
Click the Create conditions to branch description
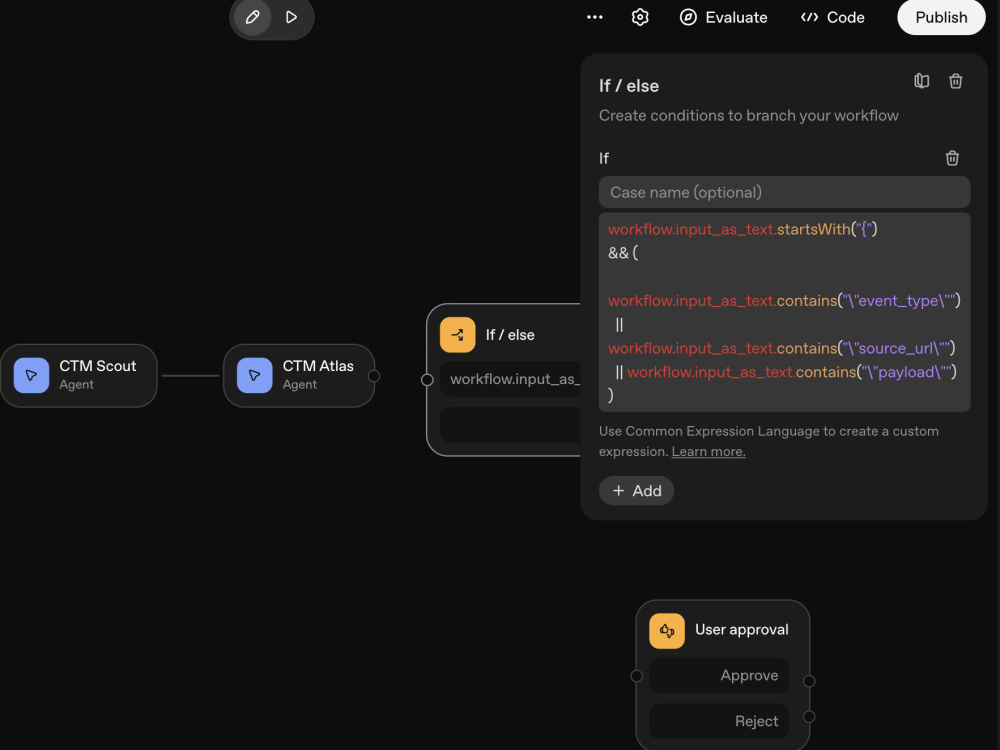coord(749,115)
